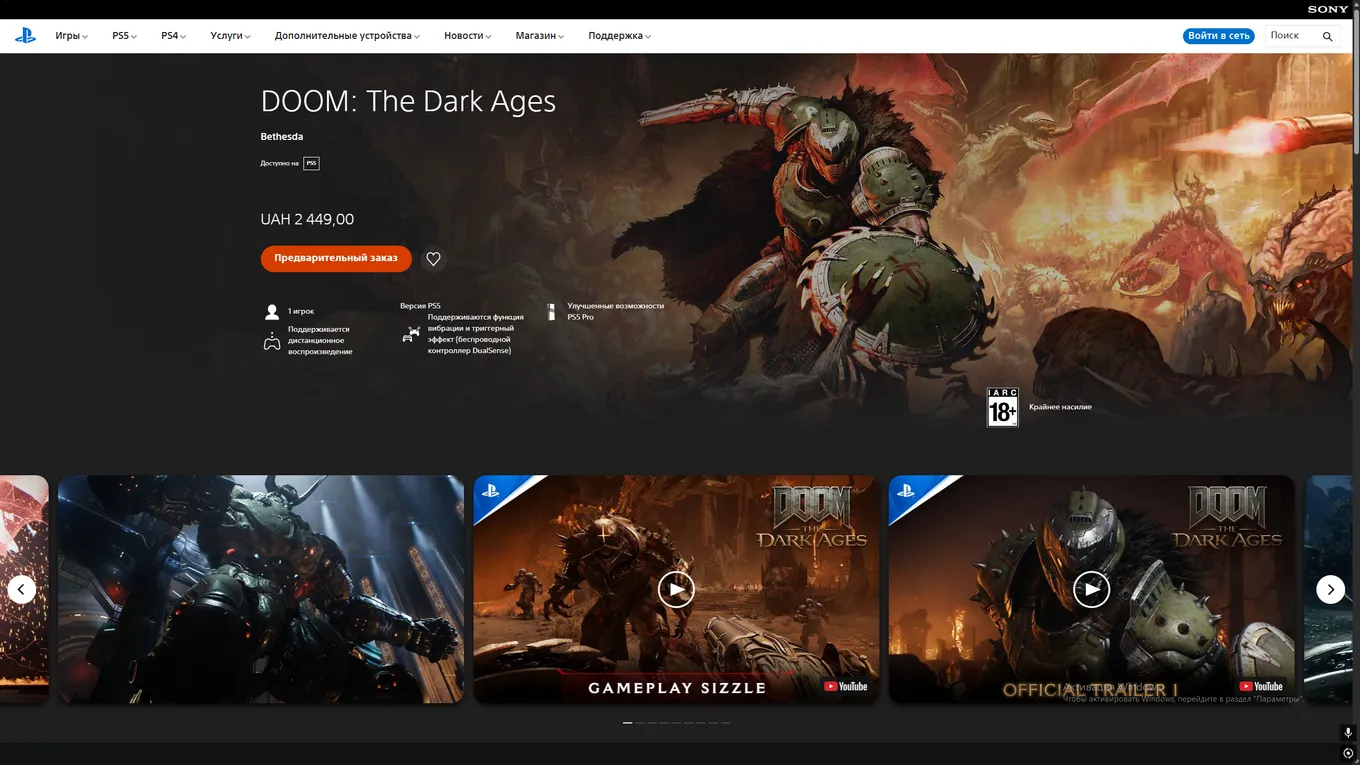Click the DualSense vibration controller icon
The width and height of the screenshot is (1360, 765).
point(411,335)
